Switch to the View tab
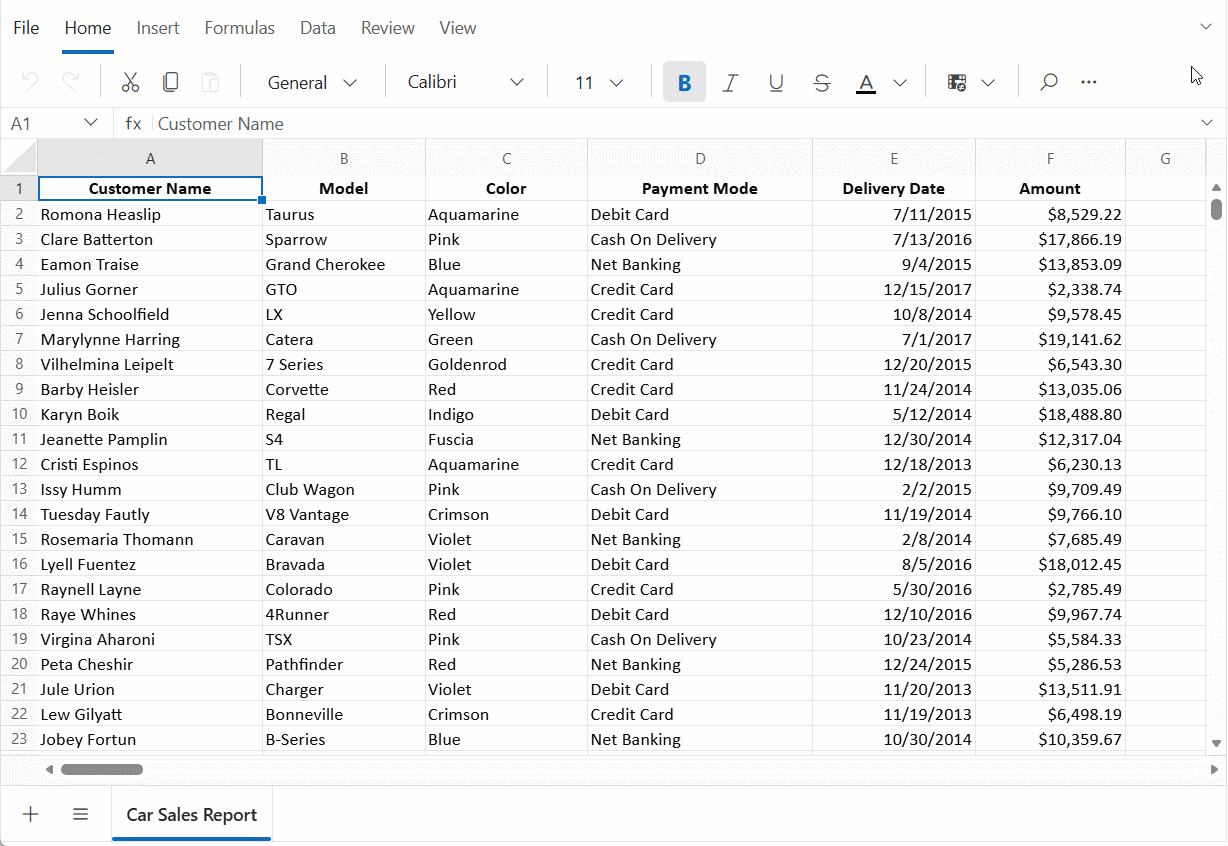Image resolution: width=1228 pixels, height=846 pixels. [x=458, y=28]
